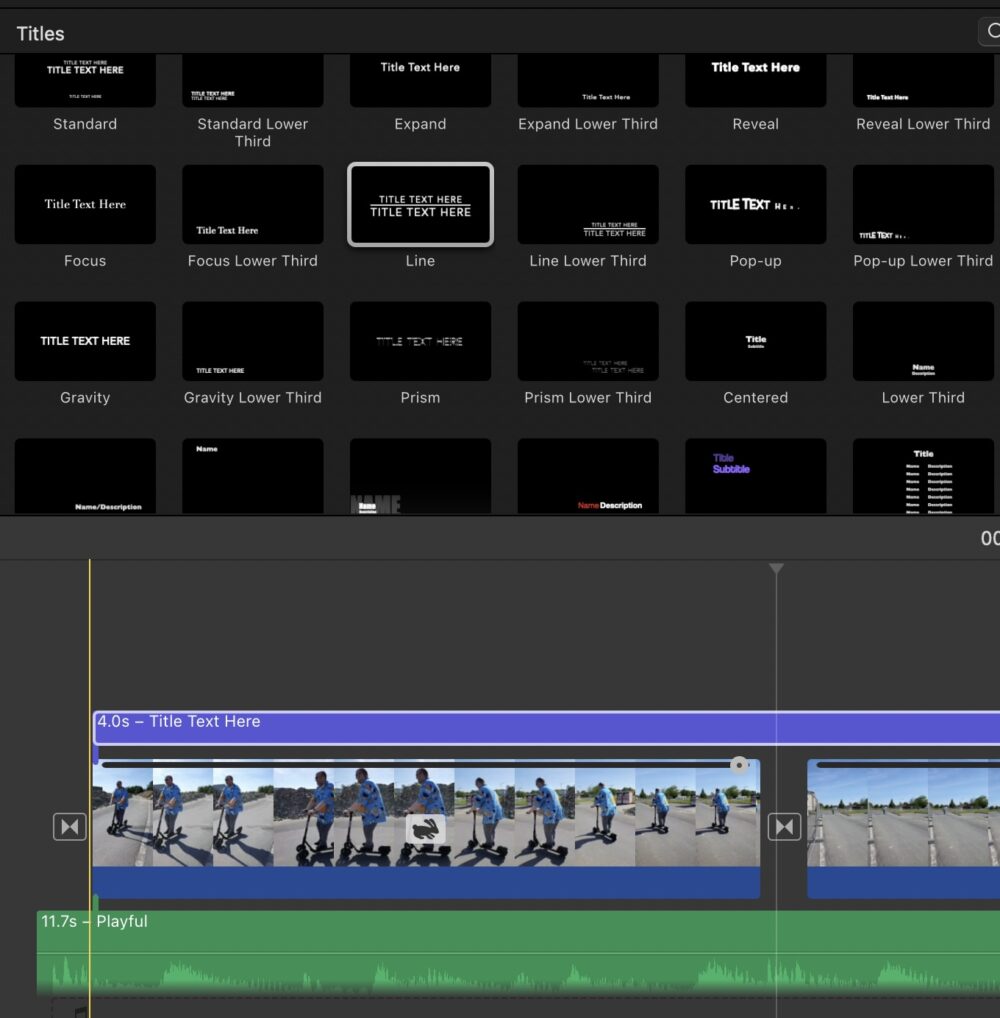Select the Reveal title style
This screenshot has height=1018, width=1000.
755,80
